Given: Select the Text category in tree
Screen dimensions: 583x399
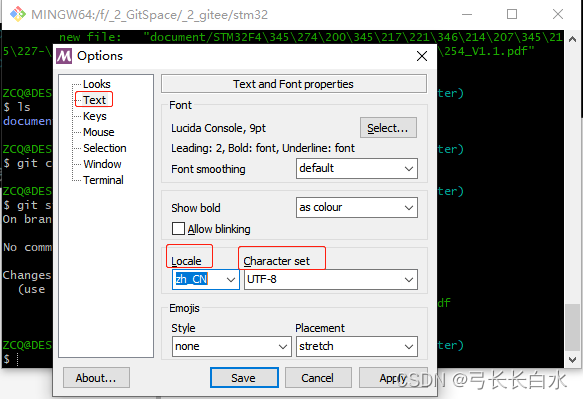Looking at the screenshot, I should coord(94,100).
